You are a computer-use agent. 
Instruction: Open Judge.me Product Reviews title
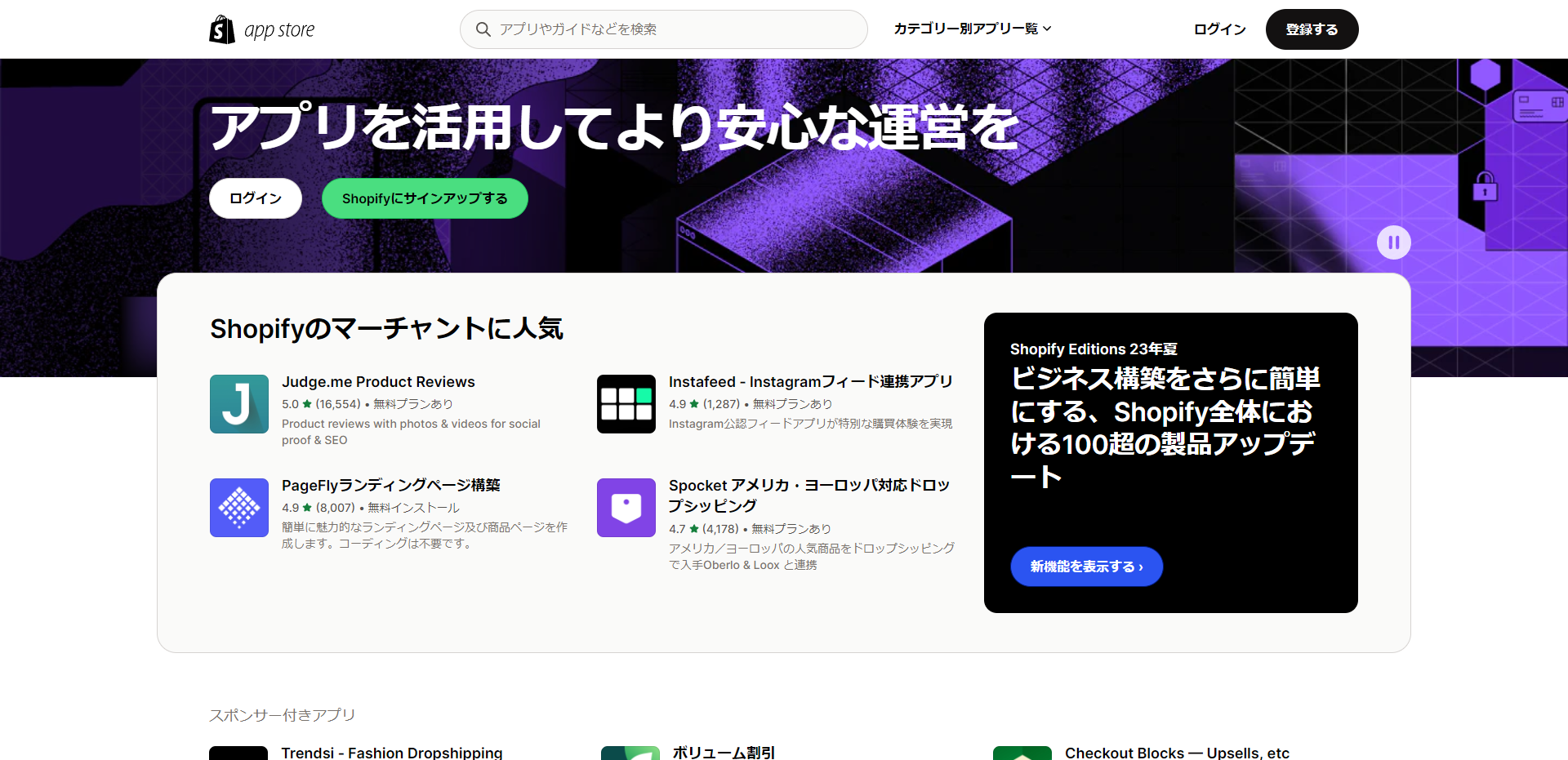378,382
